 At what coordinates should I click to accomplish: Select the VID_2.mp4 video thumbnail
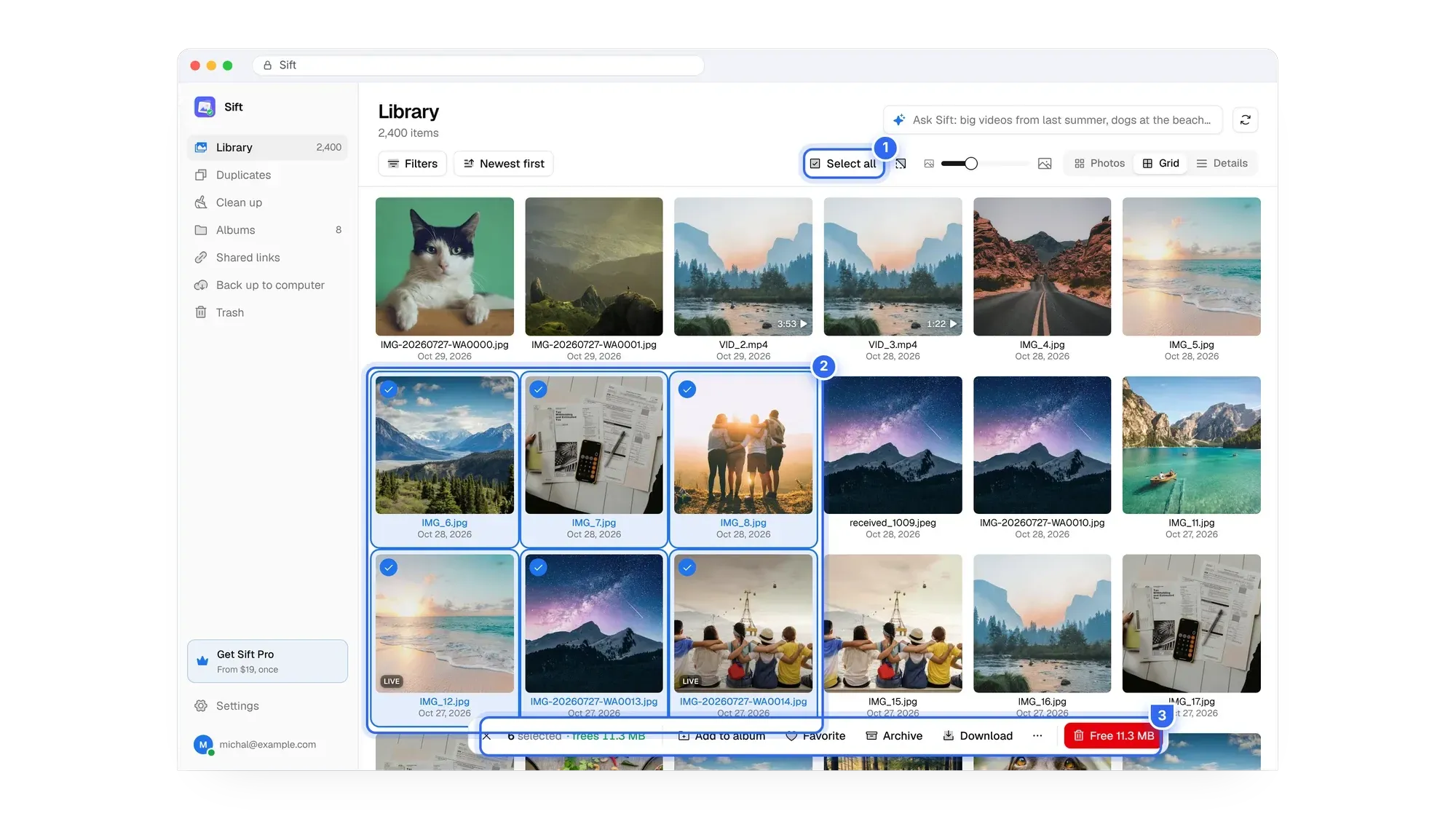743,266
